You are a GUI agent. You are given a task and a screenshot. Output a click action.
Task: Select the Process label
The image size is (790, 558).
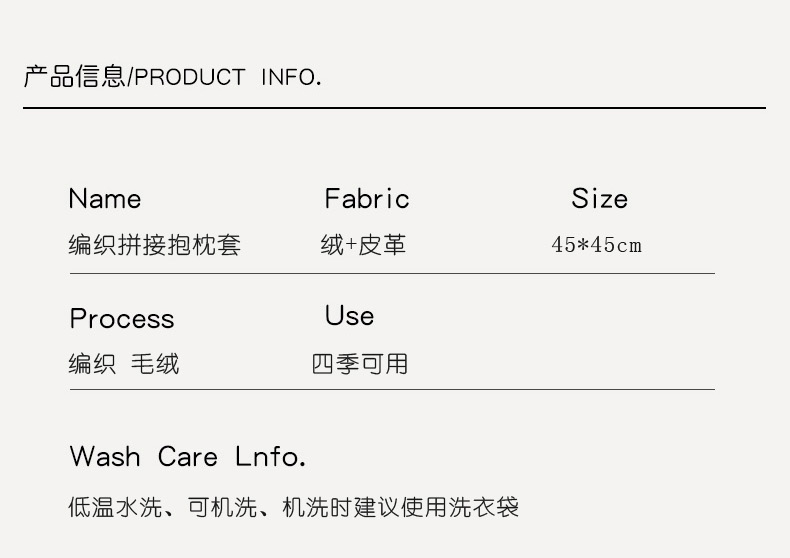tap(122, 319)
